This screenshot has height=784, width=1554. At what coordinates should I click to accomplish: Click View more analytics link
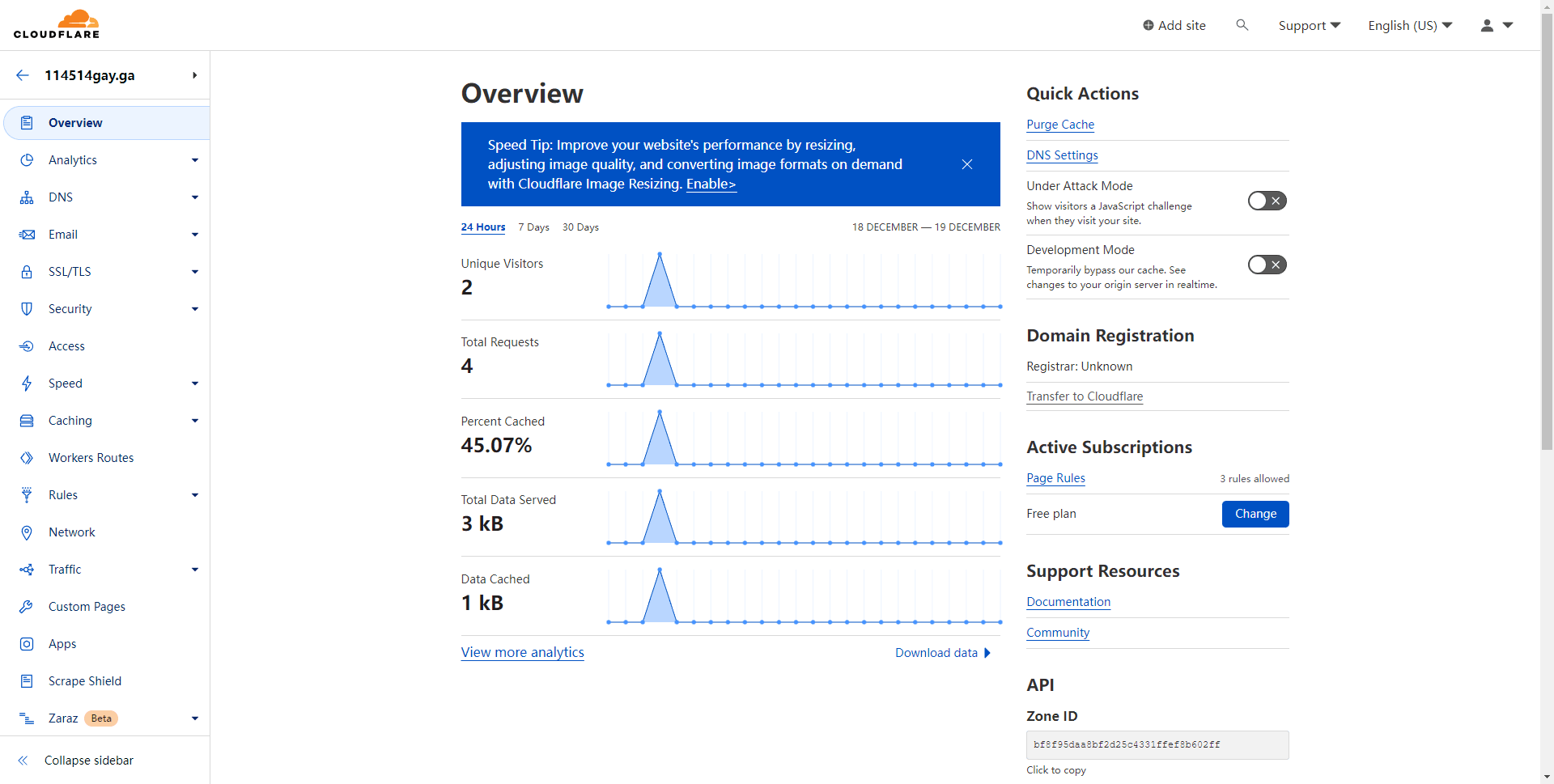coord(522,652)
